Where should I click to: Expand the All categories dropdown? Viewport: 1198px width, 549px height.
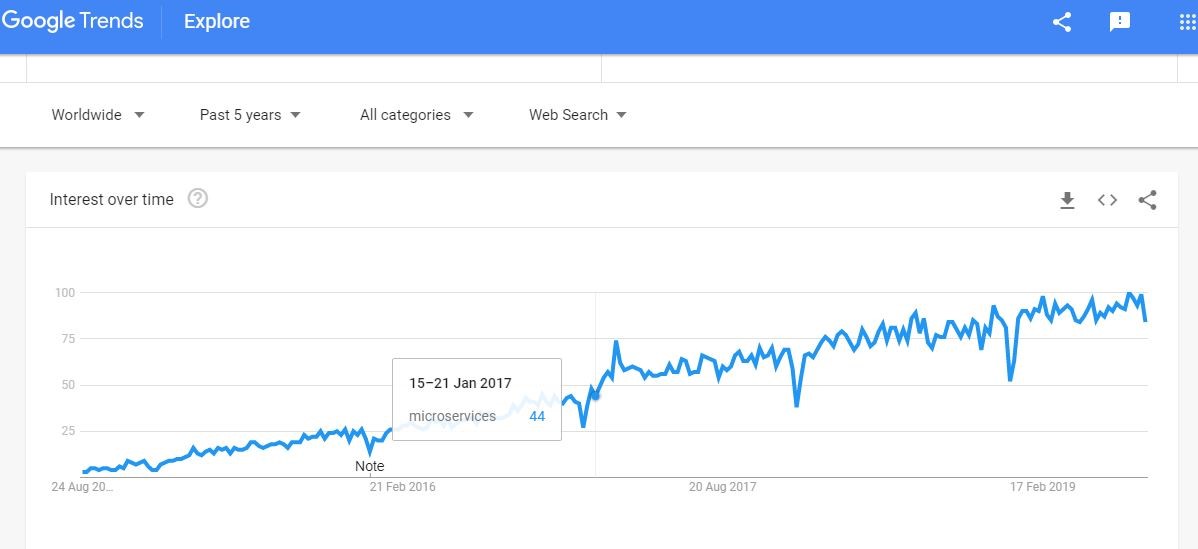pyautogui.click(x=416, y=115)
